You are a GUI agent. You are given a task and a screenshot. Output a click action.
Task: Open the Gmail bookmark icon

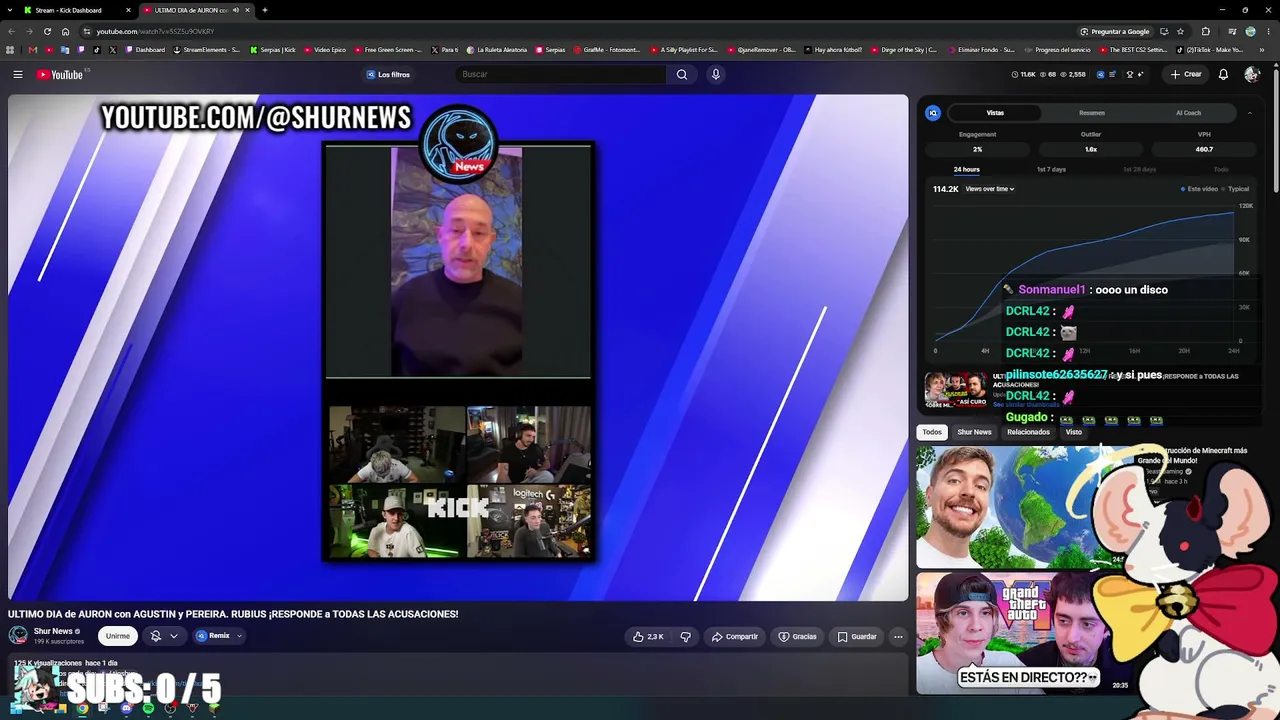33,49
